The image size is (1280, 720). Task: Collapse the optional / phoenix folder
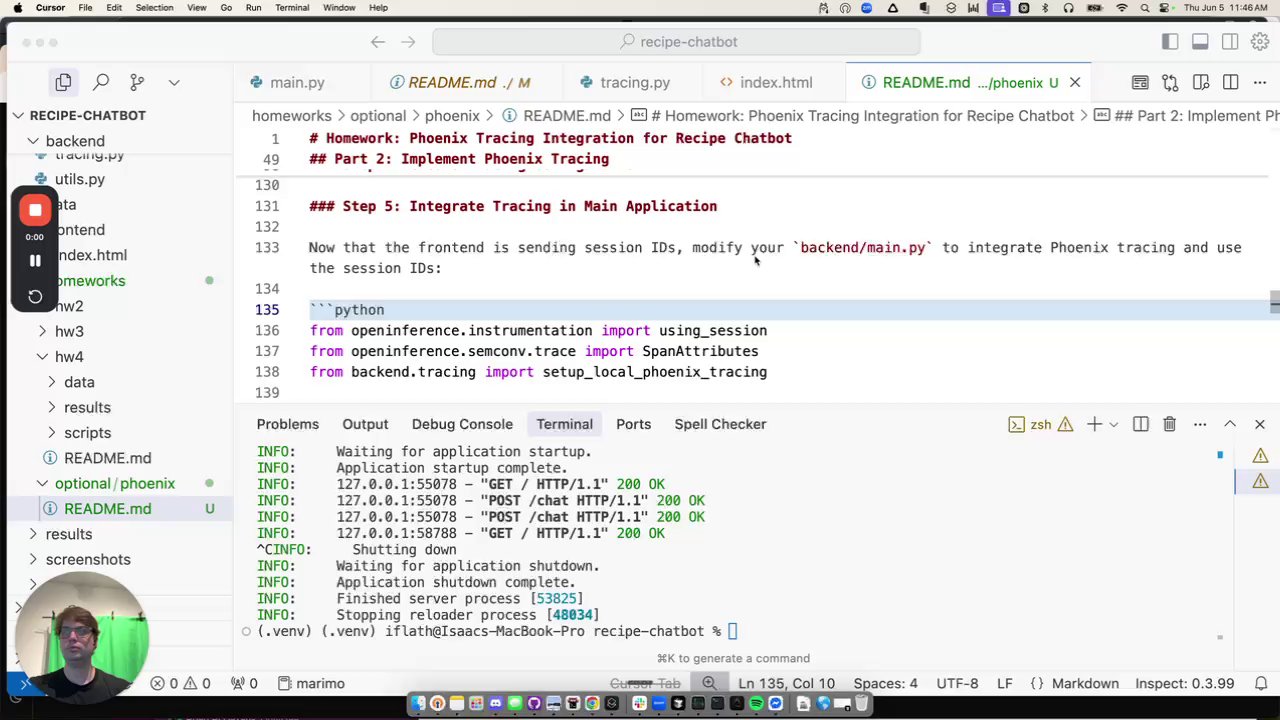pyautogui.click(x=114, y=483)
